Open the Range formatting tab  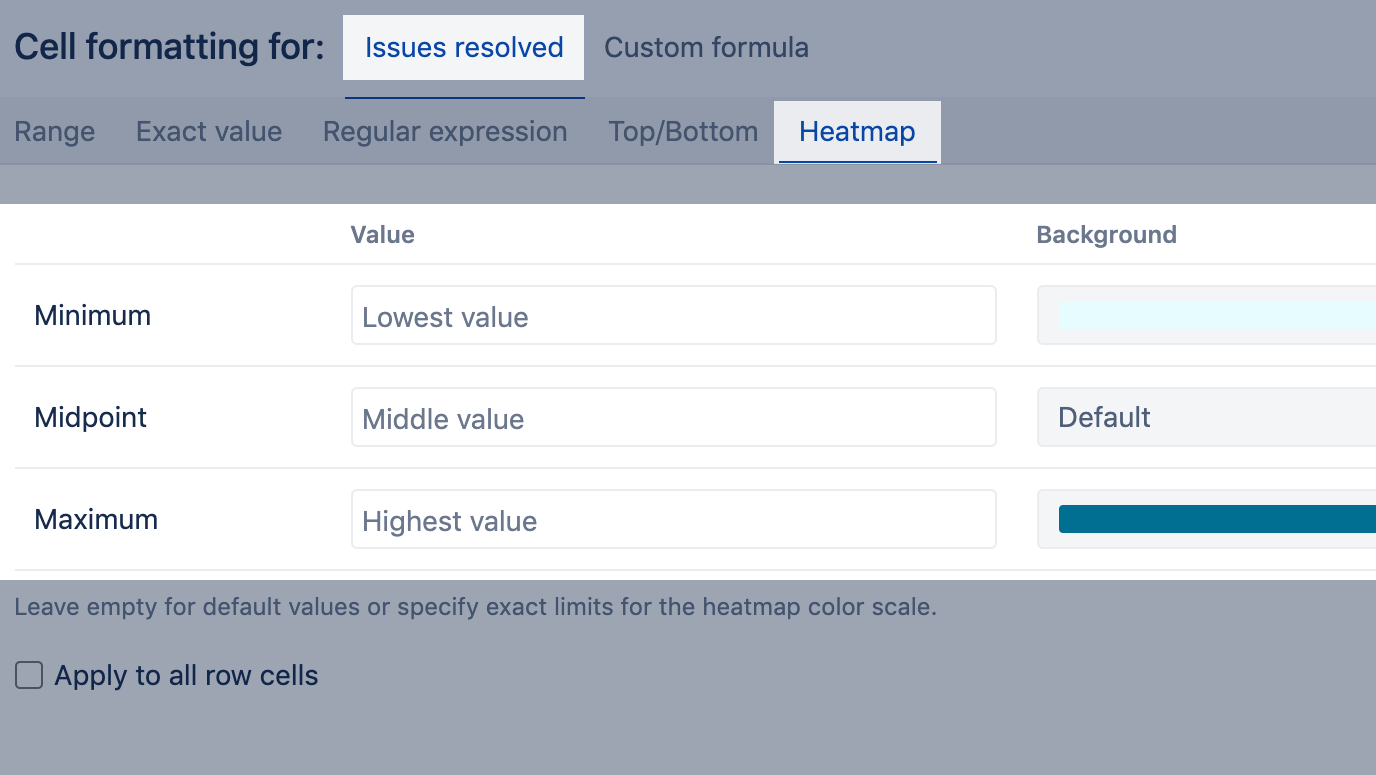(55, 132)
